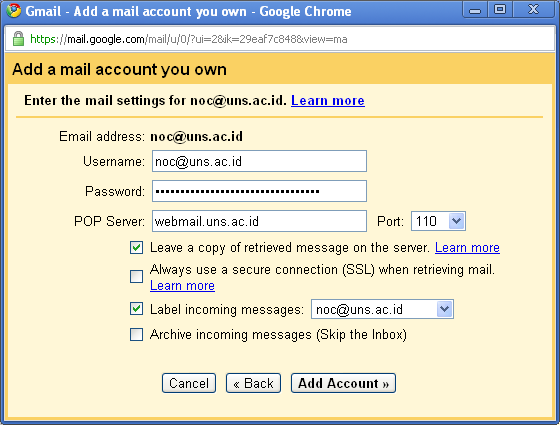Open the Port 110 dropdown
This screenshot has width=560, height=425.
click(x=438, y=221)
